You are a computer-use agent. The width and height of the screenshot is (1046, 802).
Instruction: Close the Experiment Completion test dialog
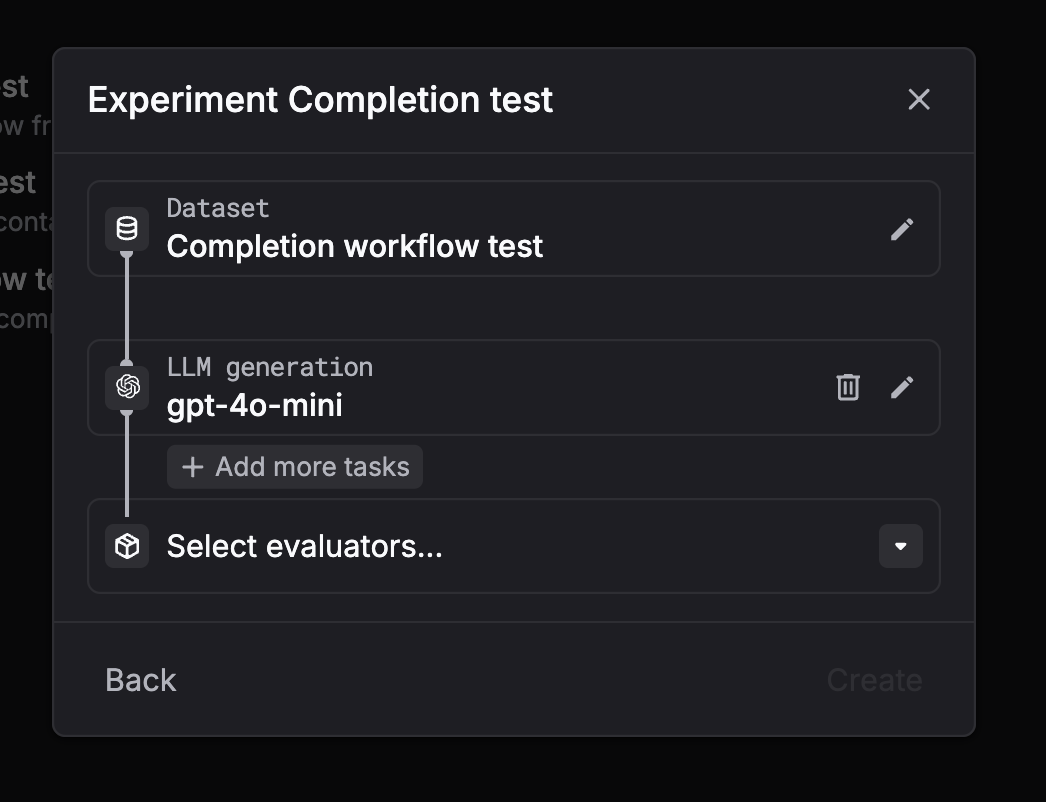[x=918, y=99]
